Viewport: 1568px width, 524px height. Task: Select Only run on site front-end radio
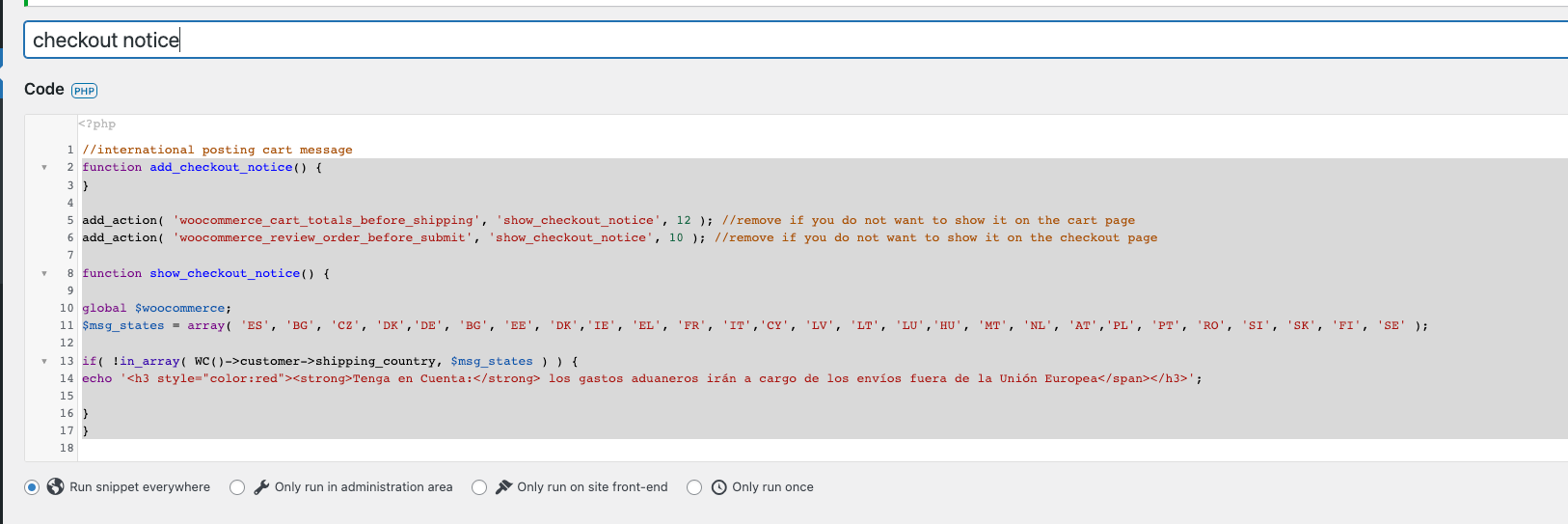click(x=479, y=487)
